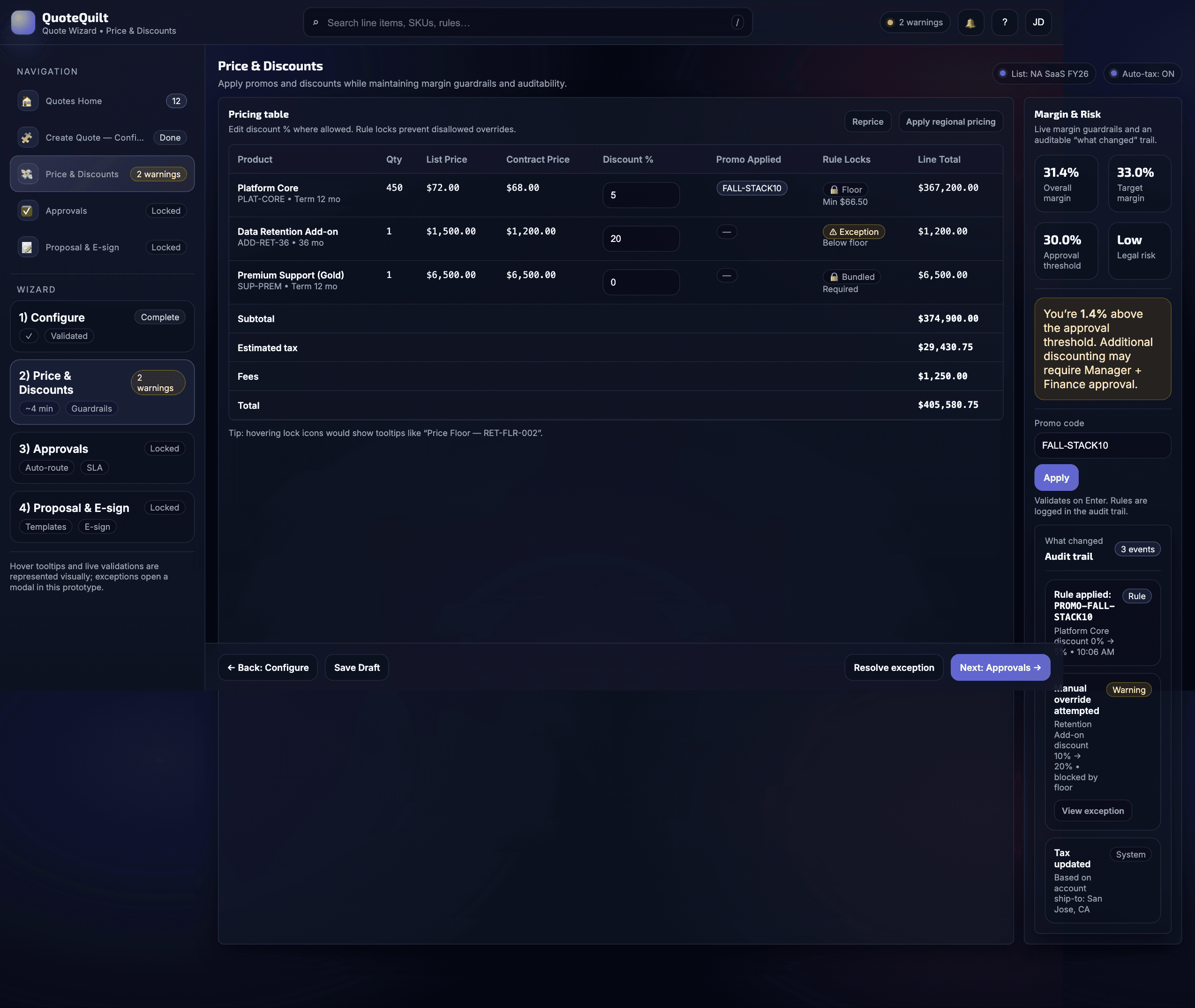
Task: Click the Bundled lock badge
Action: [851, 277]
